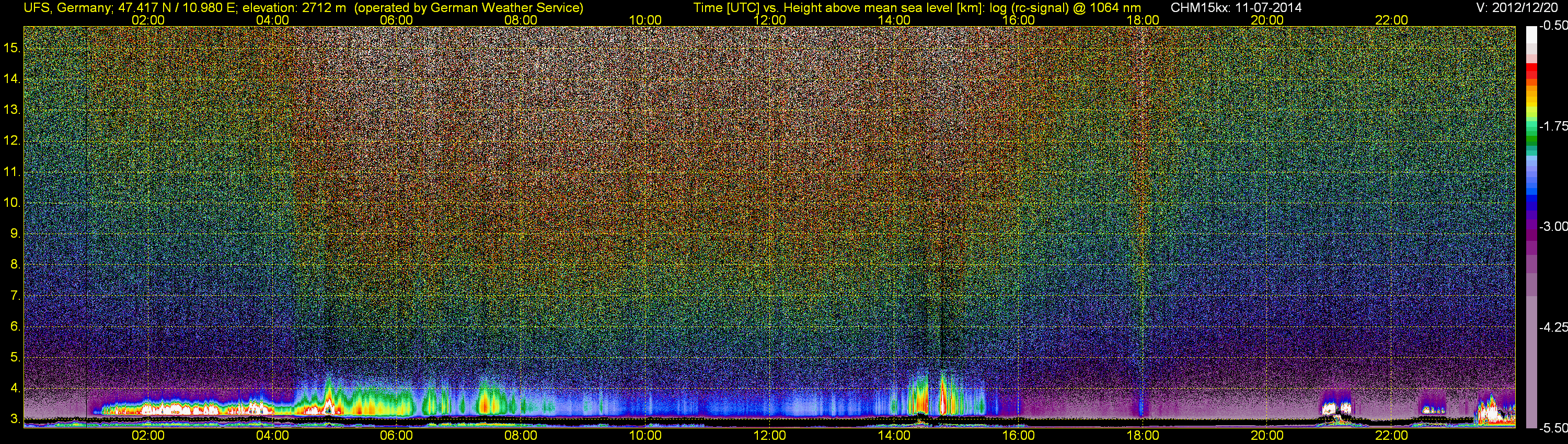The width and height of the screenshot is (1568, 444).
Task: Click the height axis label '14.'
Action: click(x=12, y=78)
